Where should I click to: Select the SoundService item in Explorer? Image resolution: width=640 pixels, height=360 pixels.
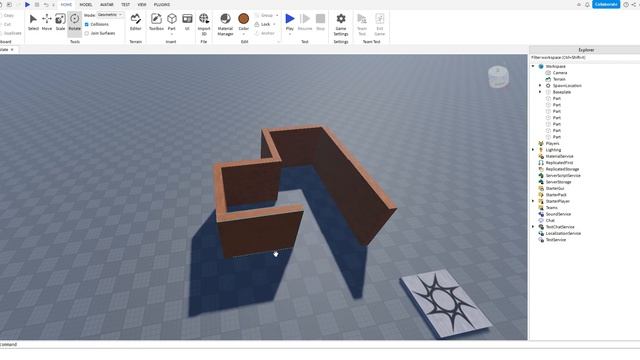[558, 214]
